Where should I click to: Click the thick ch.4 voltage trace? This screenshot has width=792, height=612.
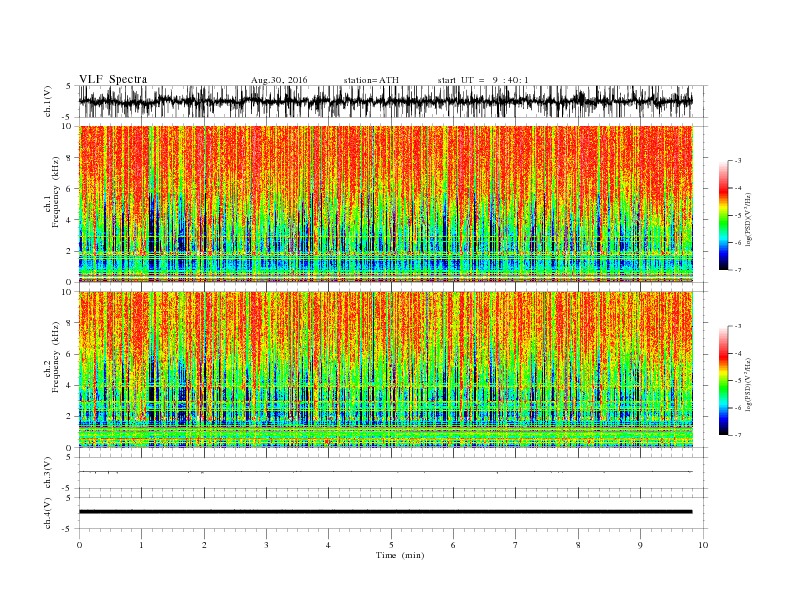pyautogui.click(x=386, y=512)
